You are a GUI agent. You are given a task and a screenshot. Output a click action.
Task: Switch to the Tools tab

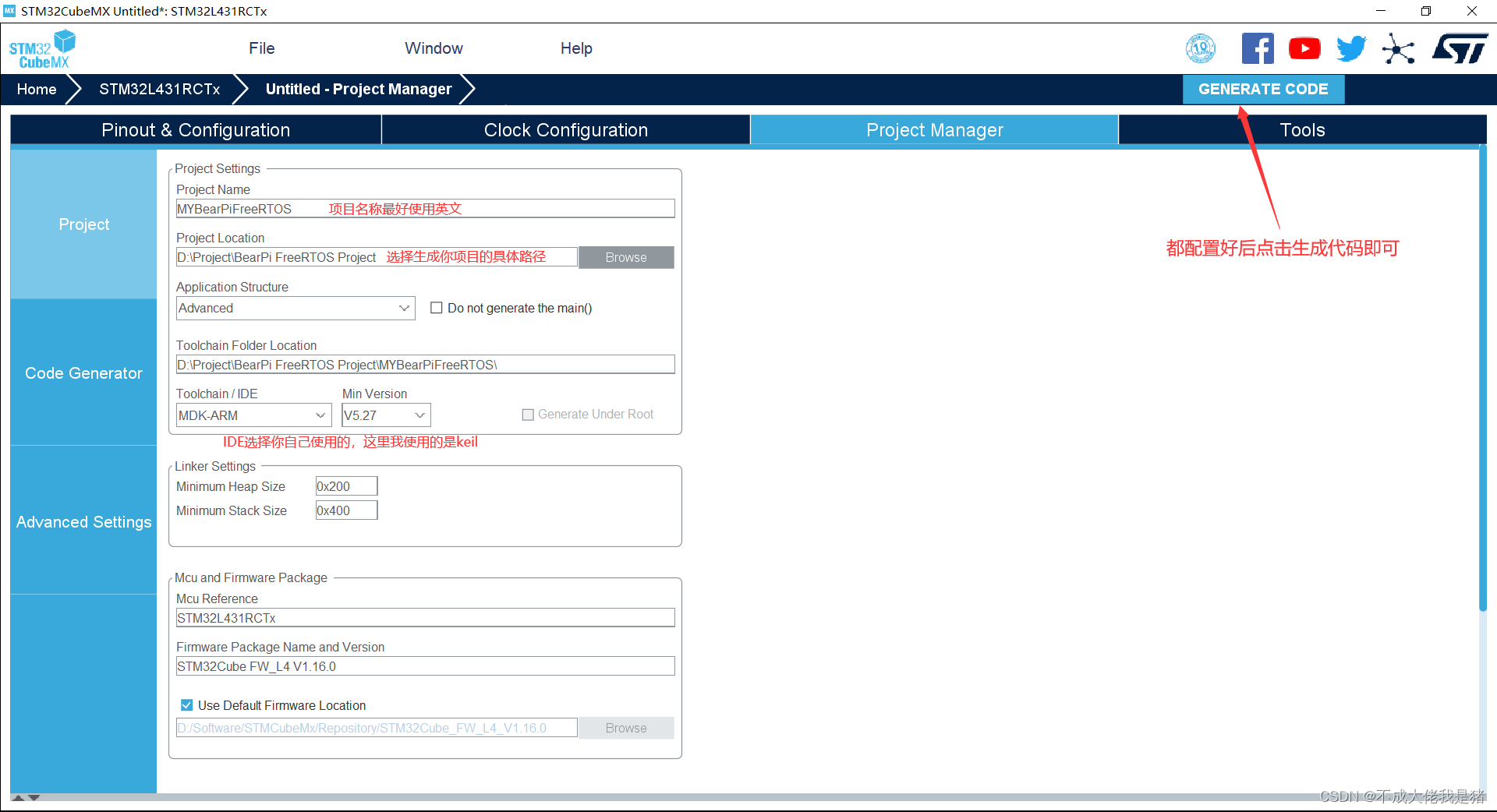(x=1303, y=130)
